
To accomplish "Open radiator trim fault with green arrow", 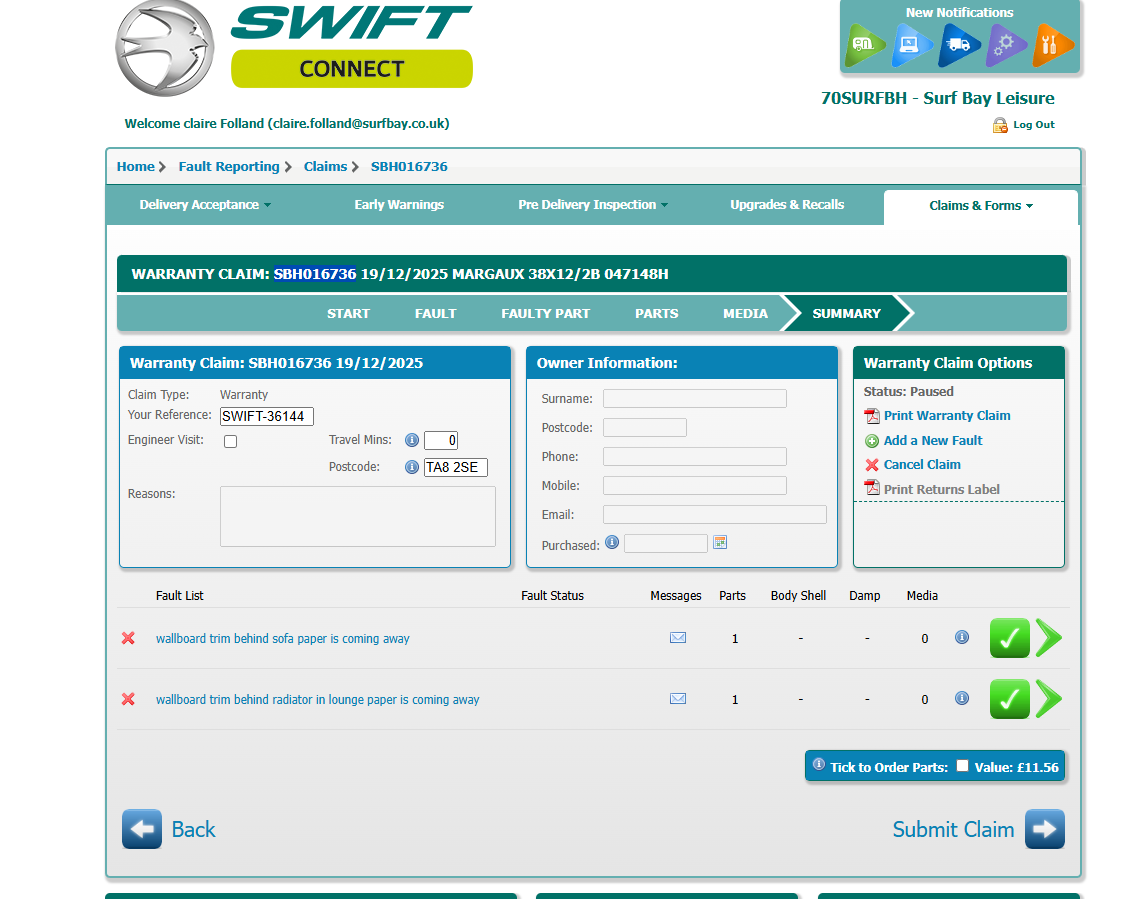I will pos(1049,699).
